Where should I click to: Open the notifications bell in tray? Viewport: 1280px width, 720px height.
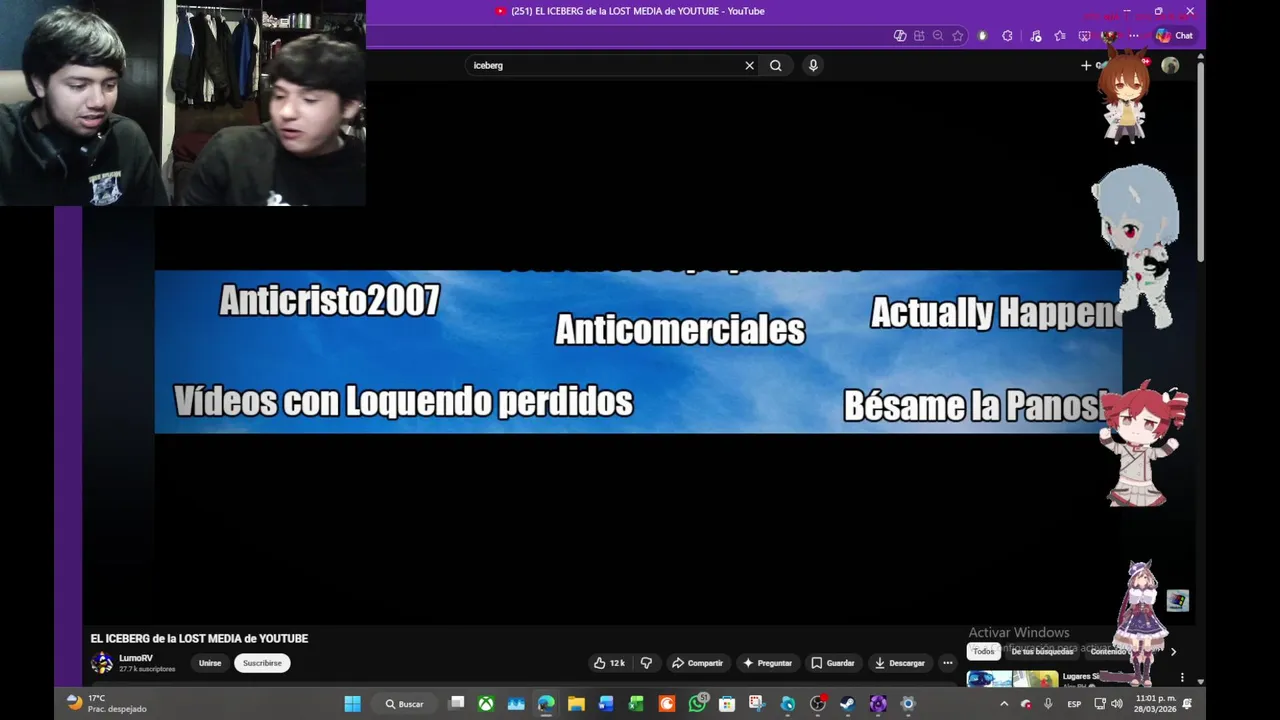click(x=1188, y=704)
